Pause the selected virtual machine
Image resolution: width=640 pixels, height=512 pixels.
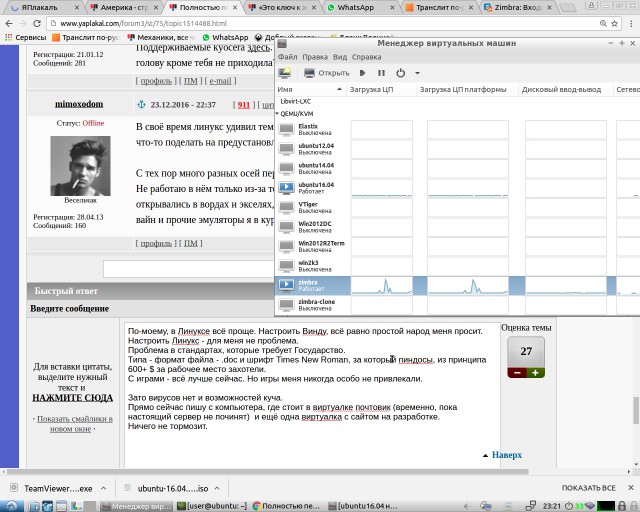pyautogui.click(x=381, y=73)
